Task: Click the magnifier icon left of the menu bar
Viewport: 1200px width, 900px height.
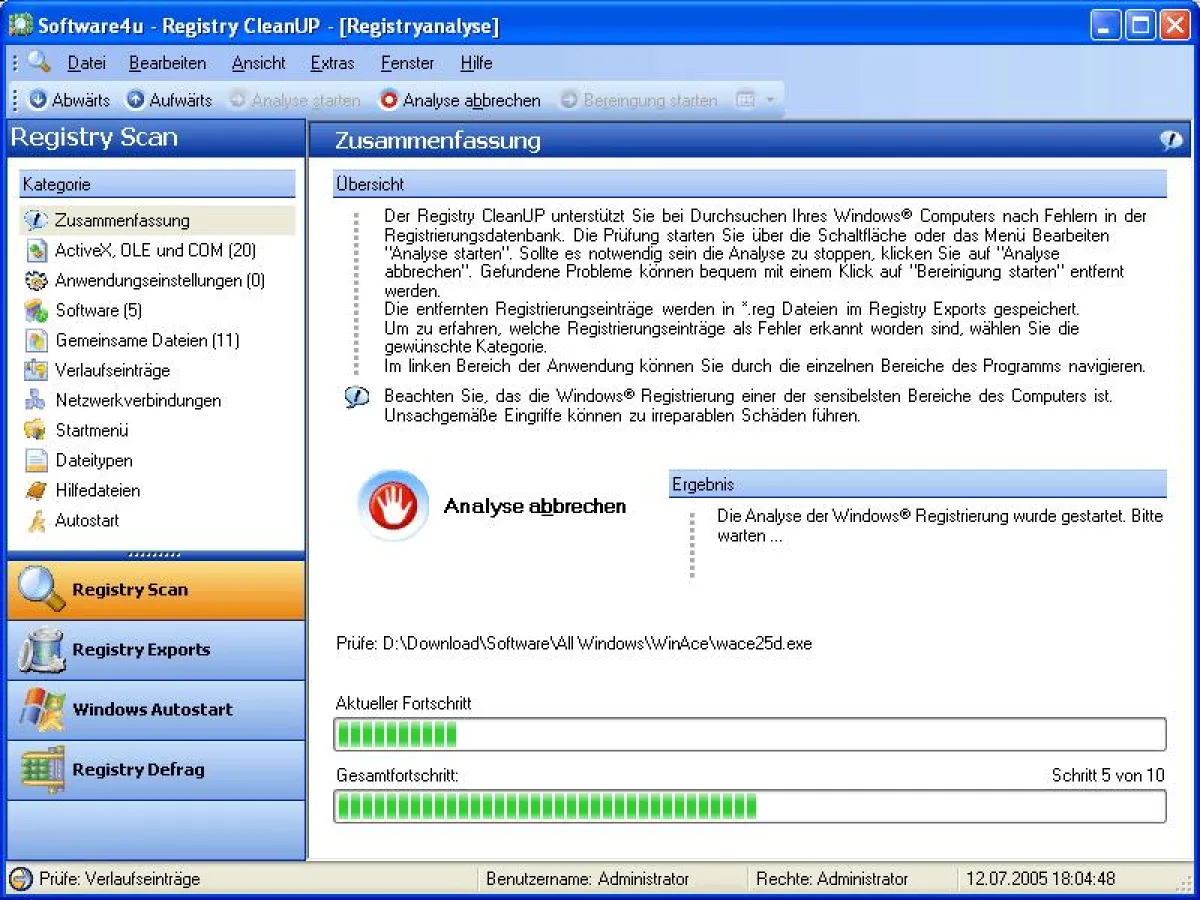Action: click(37, 62)
